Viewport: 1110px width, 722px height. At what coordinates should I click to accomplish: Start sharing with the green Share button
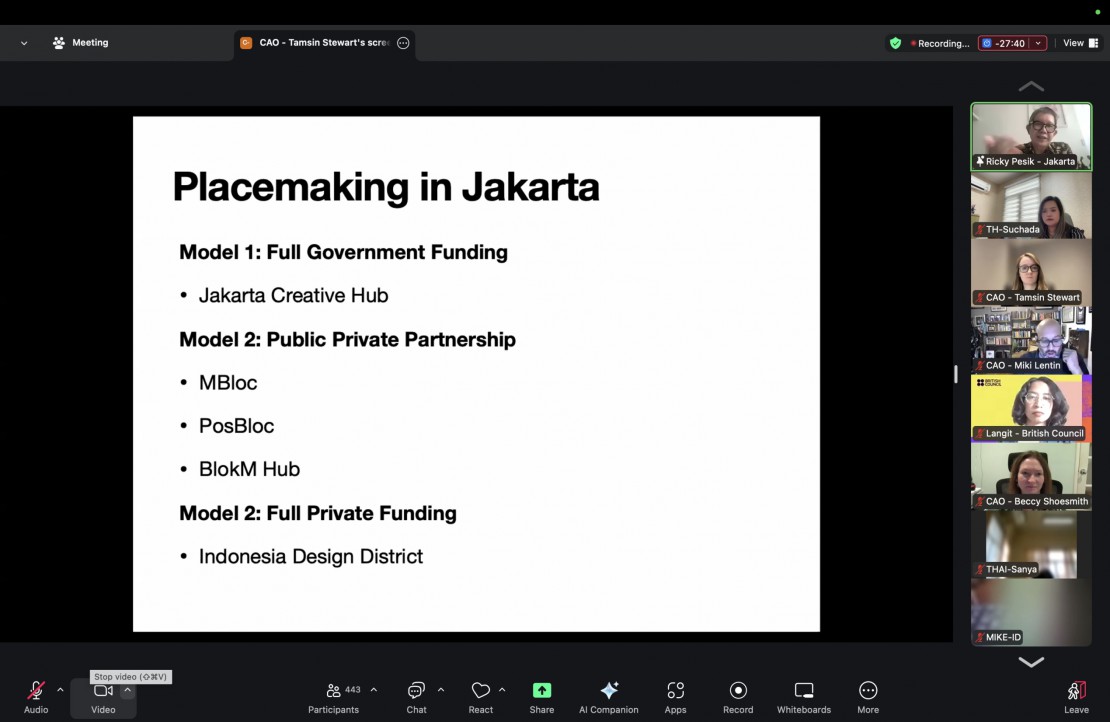pos(542,695)
